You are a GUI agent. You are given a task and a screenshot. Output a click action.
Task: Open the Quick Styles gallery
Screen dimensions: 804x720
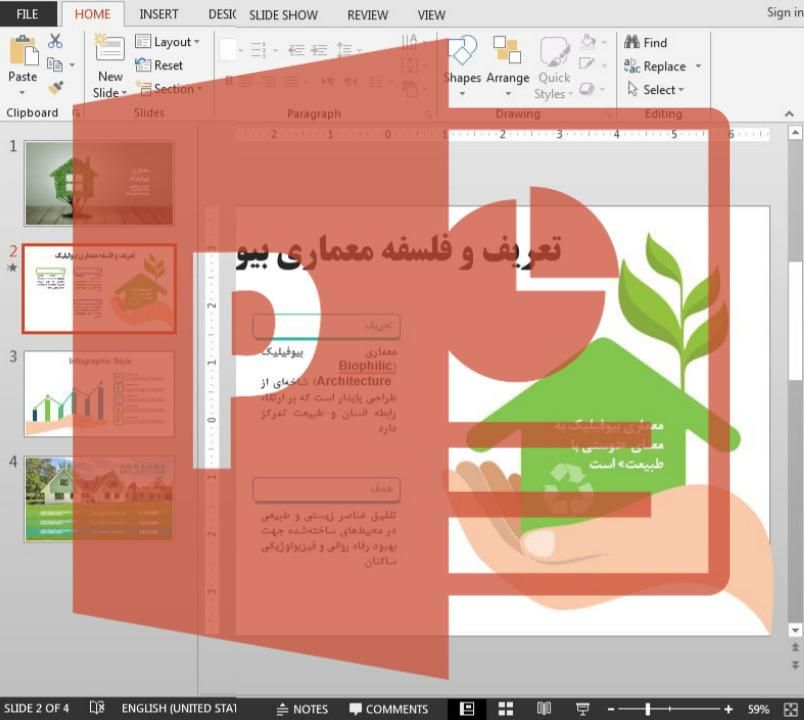click(x=553, y=68)
